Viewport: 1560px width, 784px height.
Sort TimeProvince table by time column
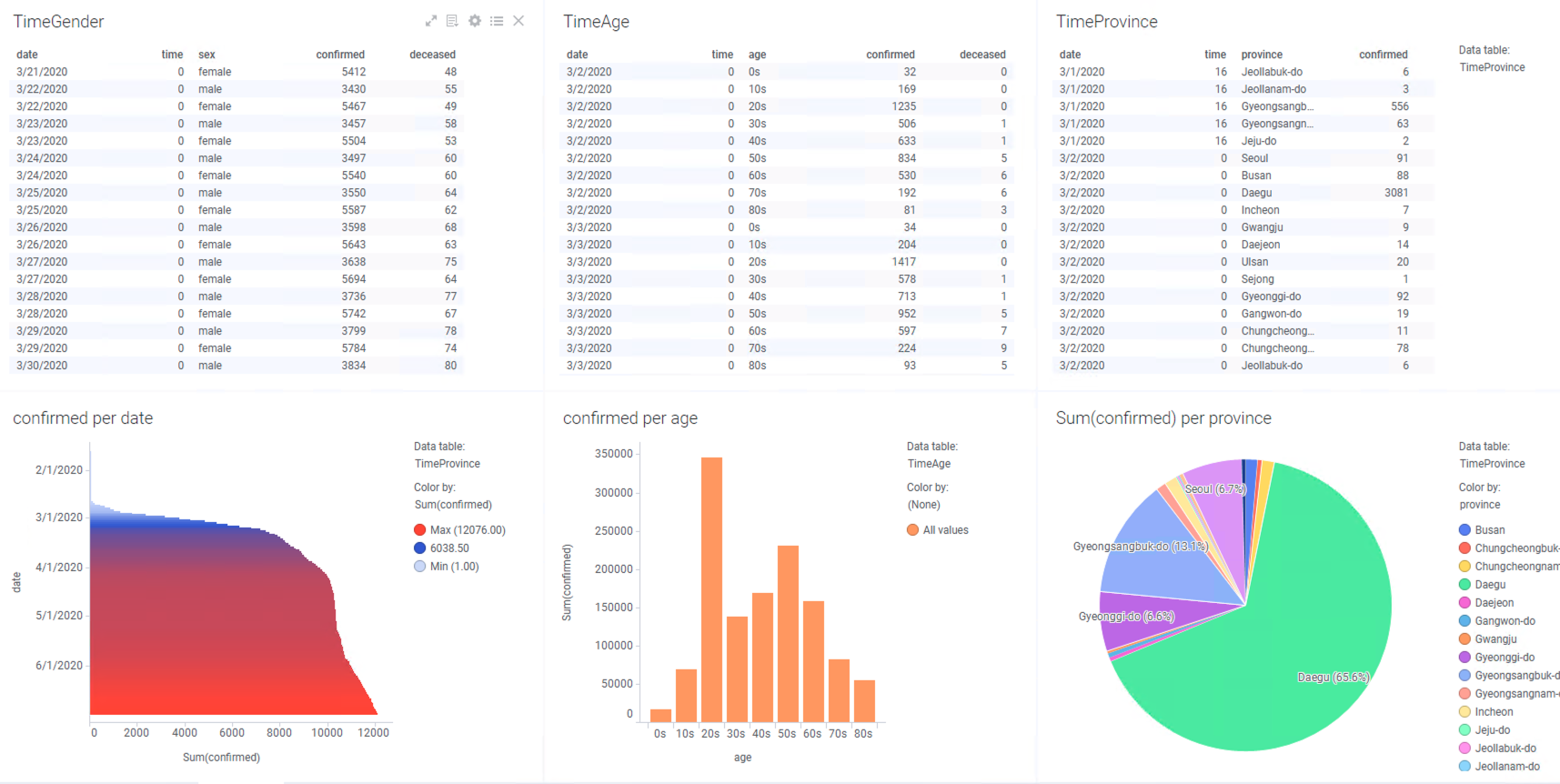1215,55
